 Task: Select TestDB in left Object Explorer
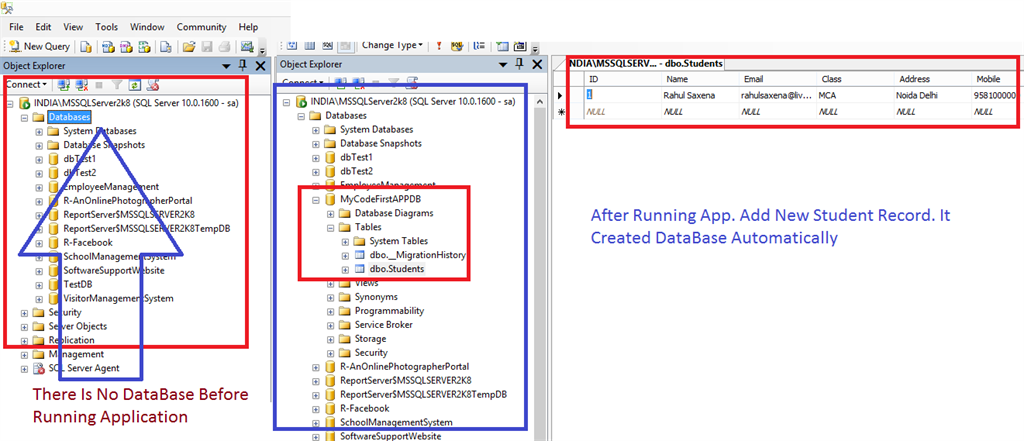tap(79, 284)
